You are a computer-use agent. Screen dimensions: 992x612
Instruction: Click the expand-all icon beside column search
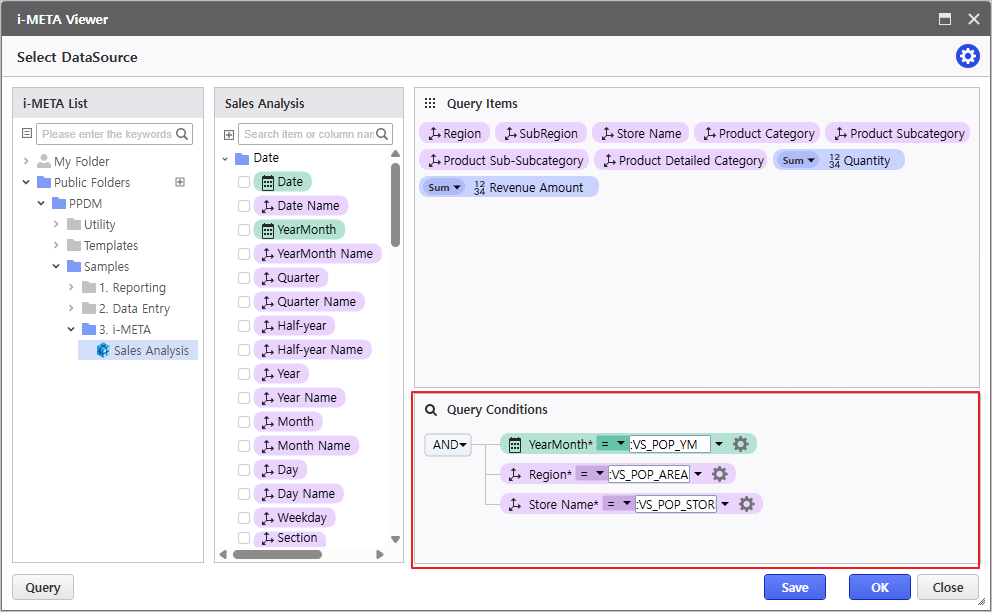[x=229, y=134]
